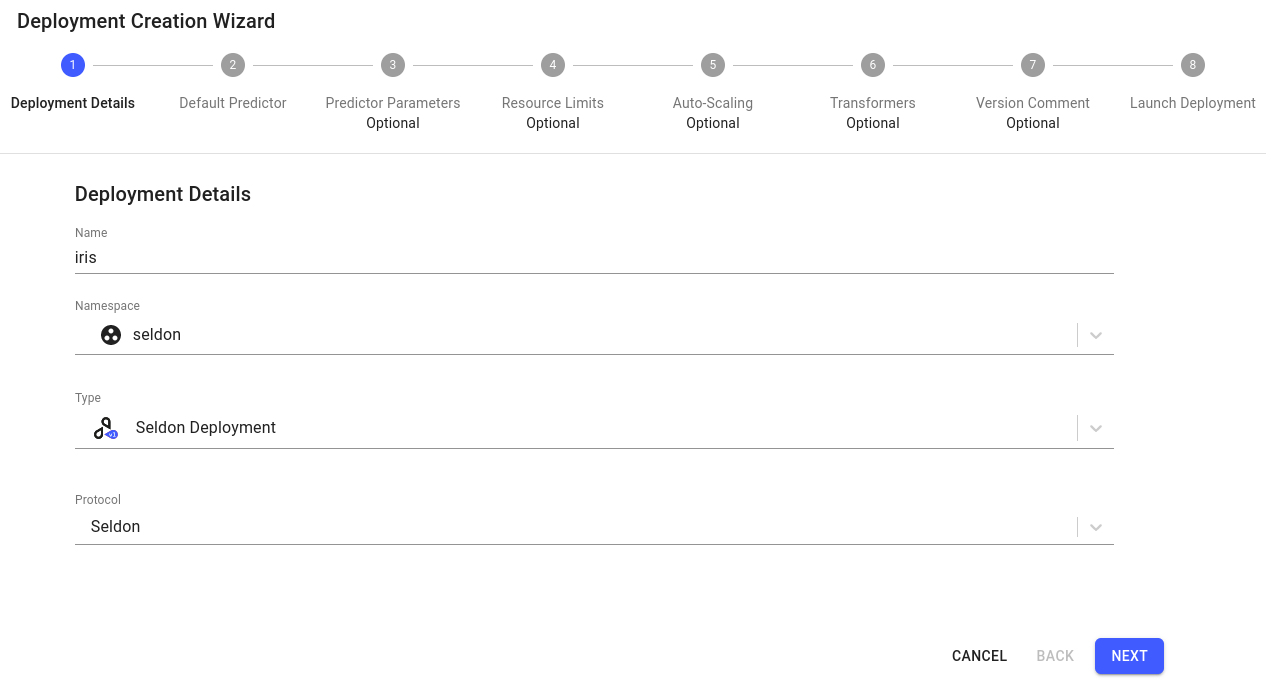Click the Name field containing iris
Viewport: 1266px width, 697px height.
point(594,257)
